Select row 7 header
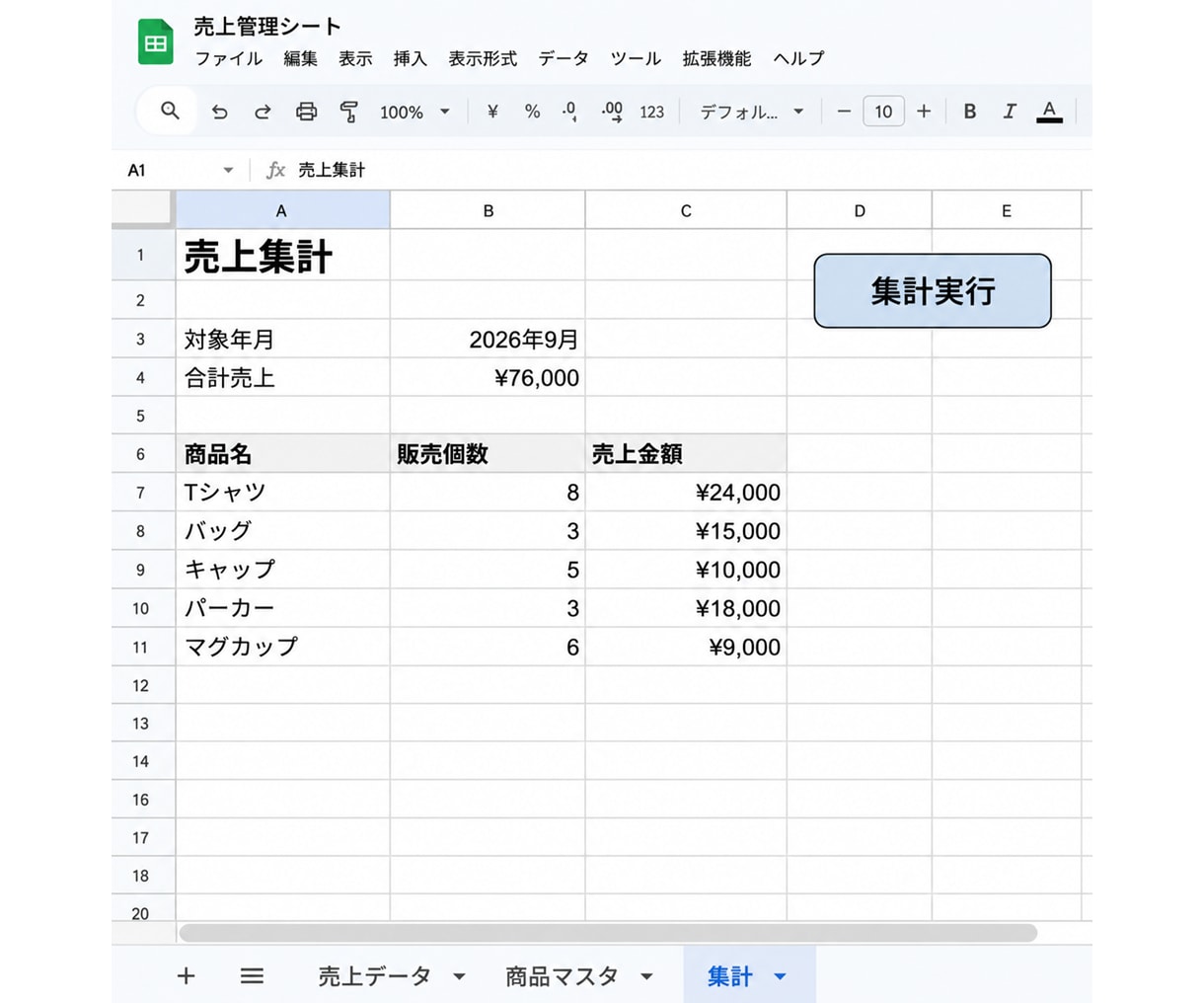 click(x=141, y=492)
